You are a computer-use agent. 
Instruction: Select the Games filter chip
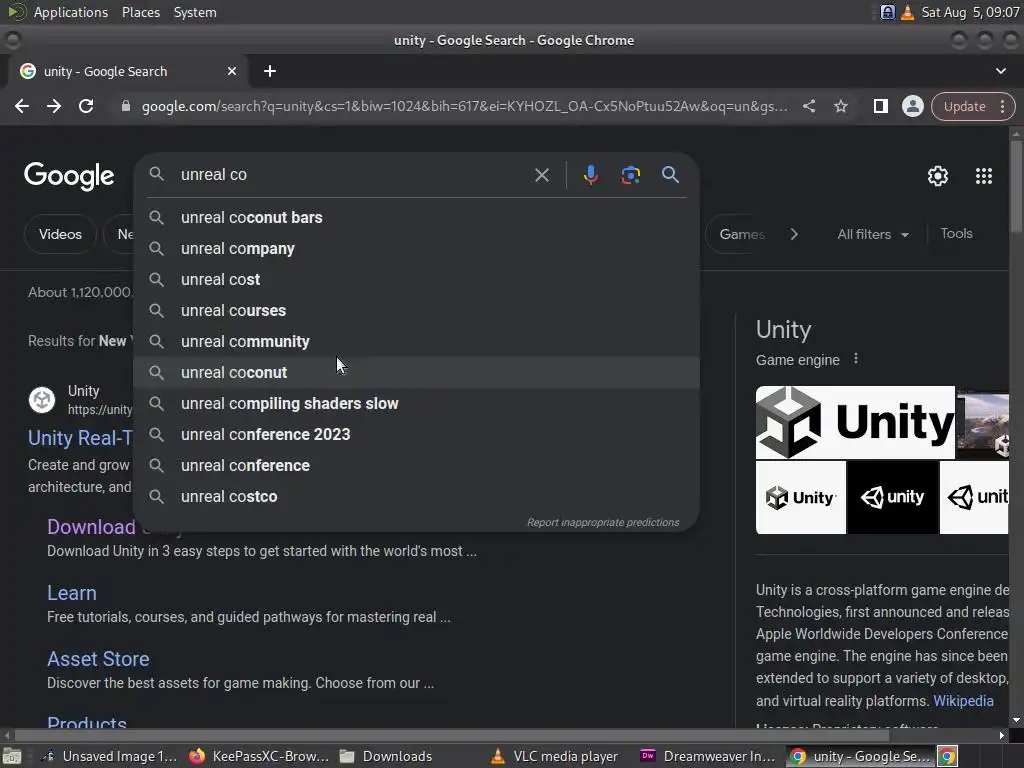click(x=742, y=234)
